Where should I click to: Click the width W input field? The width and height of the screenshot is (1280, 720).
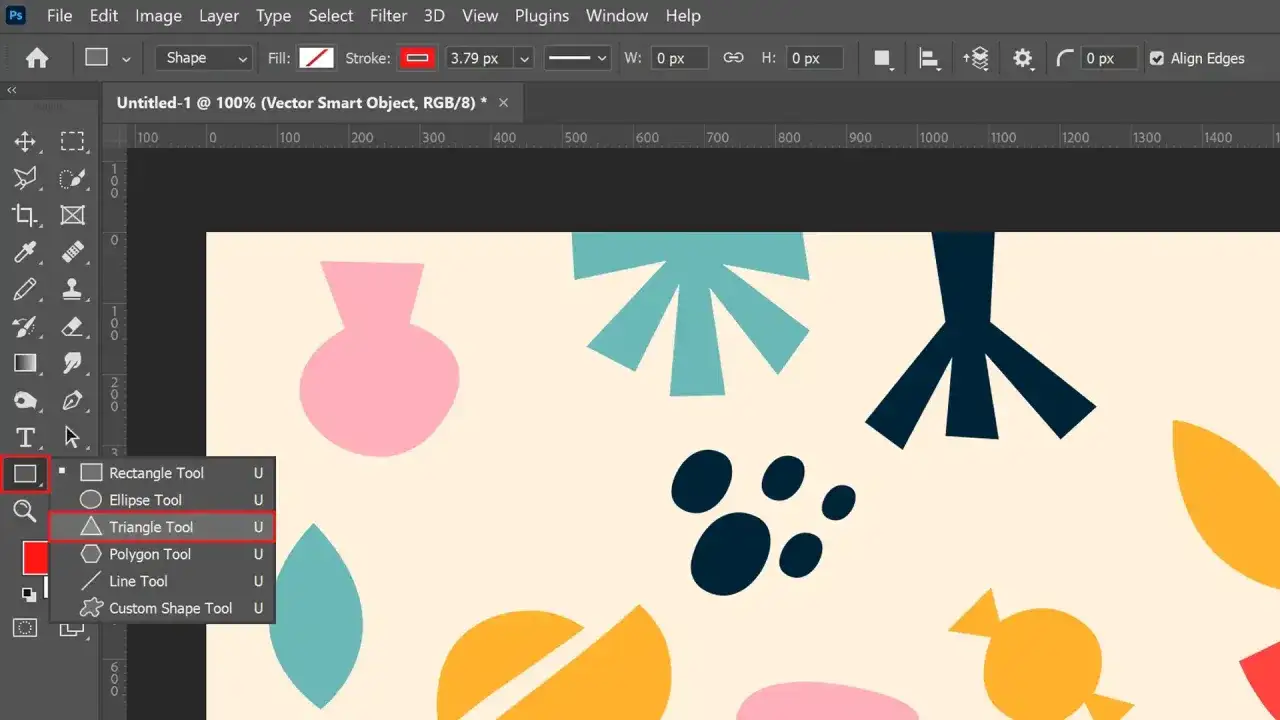pyautogui.click(x=679, y=58)
